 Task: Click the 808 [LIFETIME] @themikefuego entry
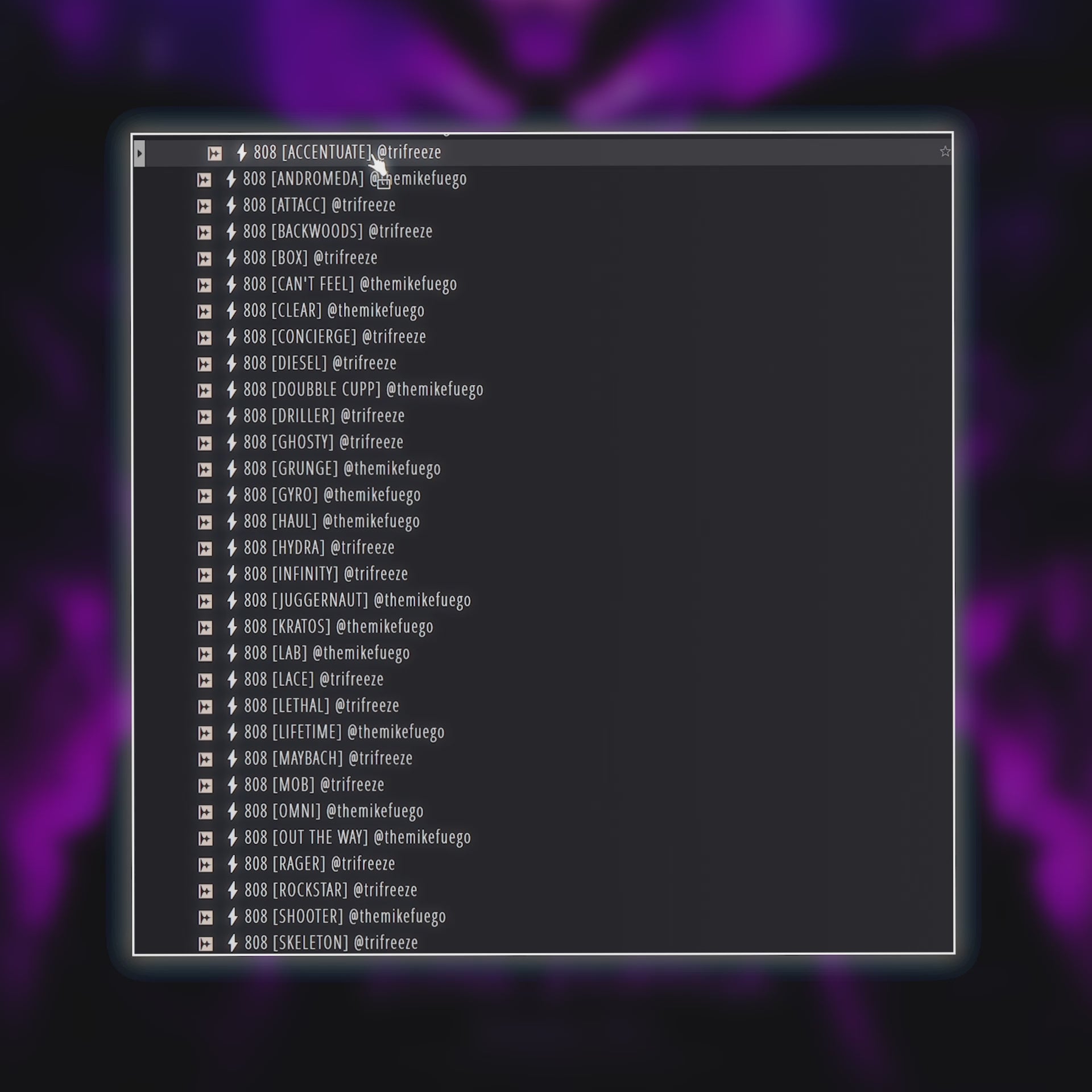[x=344, y=732]
